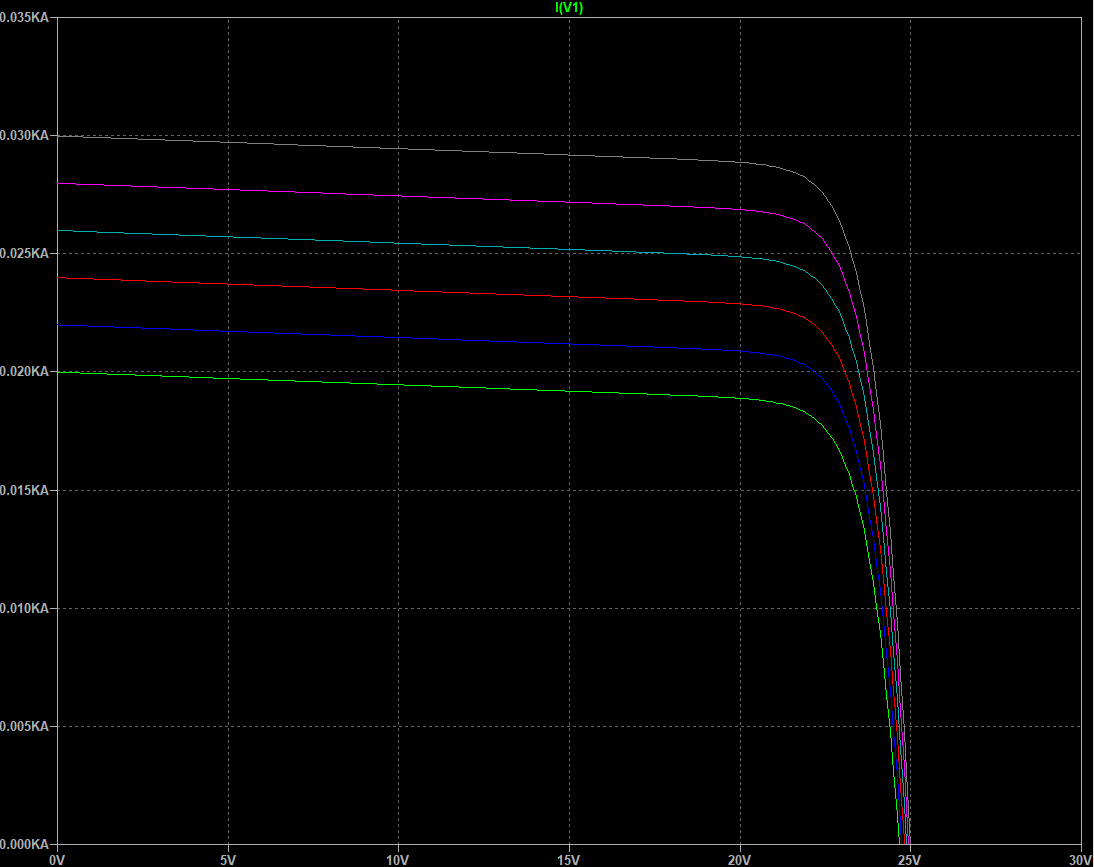Select the cyan trace at the 15V gridline
Screen dimensions: 1094x867
click(x=570, y=250)
